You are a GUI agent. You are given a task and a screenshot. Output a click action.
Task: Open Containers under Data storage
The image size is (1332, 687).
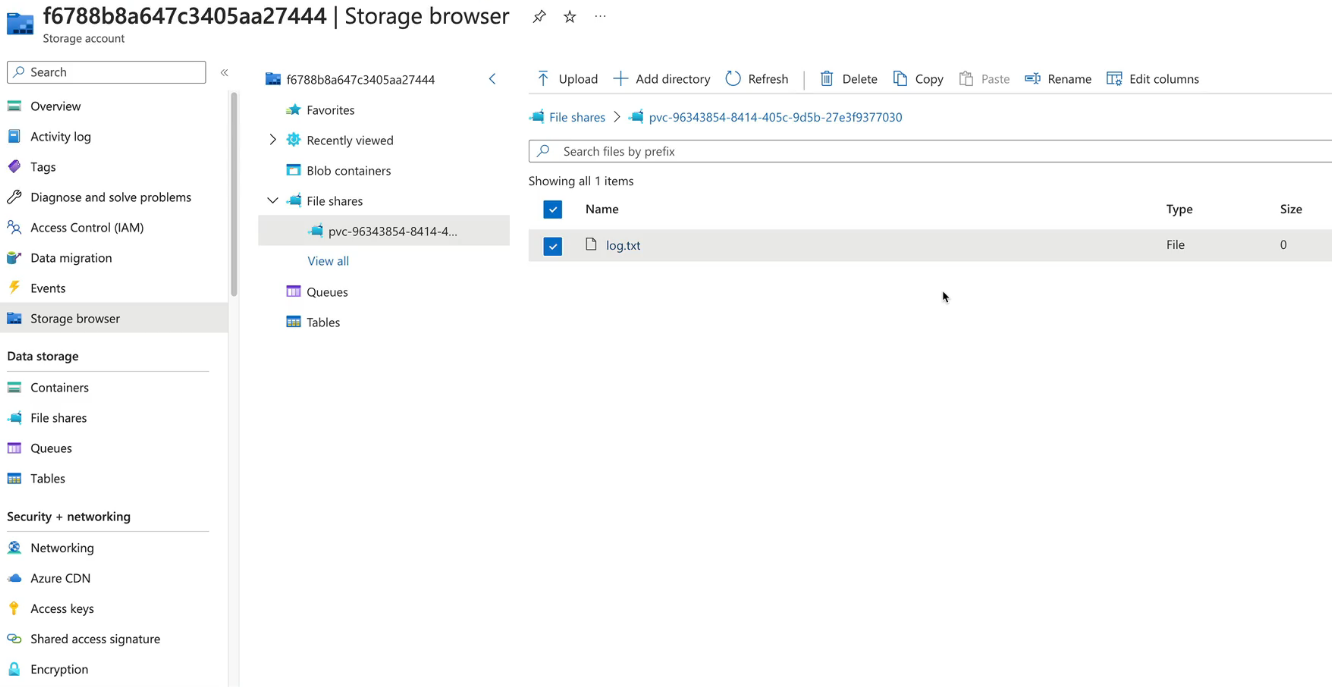[59, 388]
